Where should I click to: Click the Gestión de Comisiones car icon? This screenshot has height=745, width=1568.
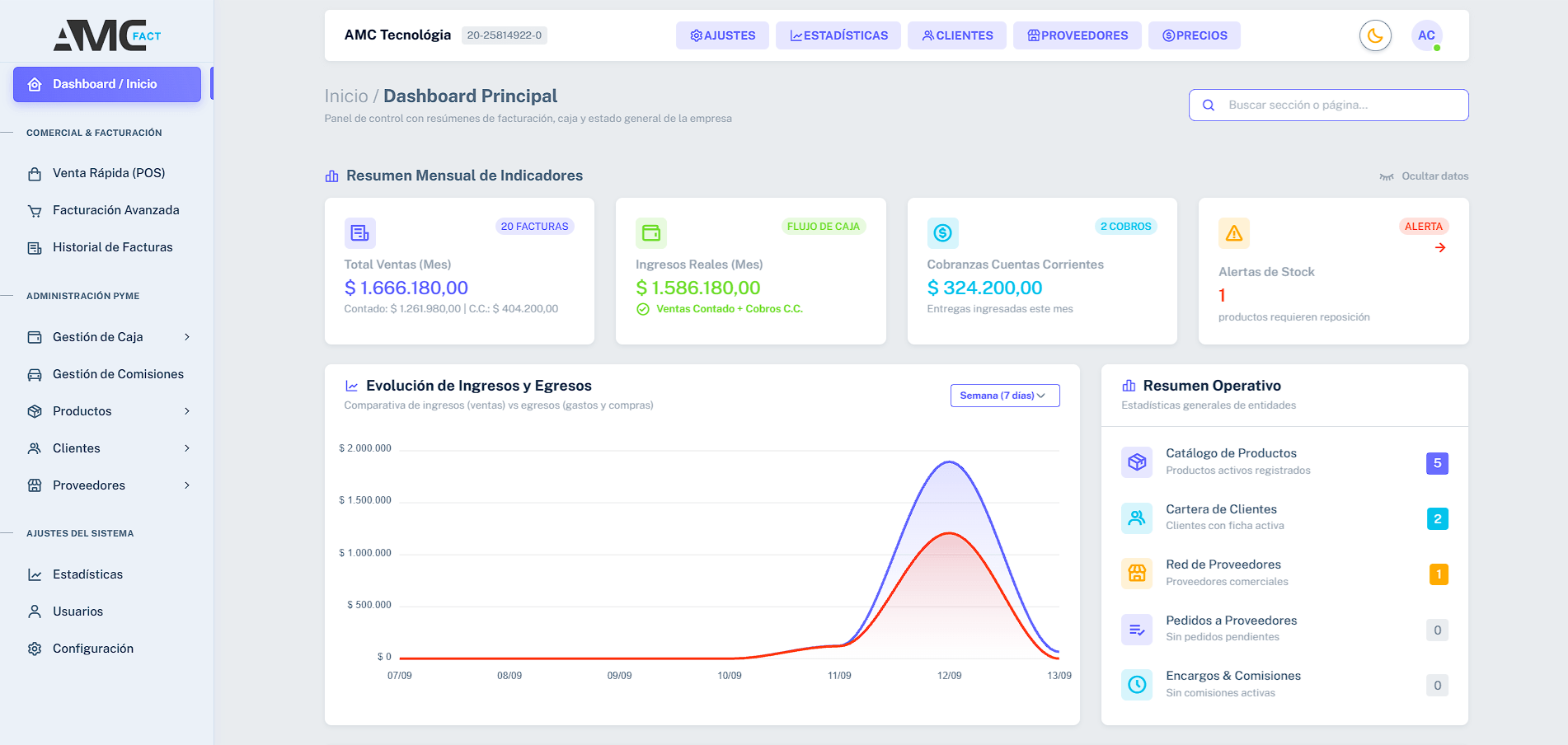pos(35,375)
